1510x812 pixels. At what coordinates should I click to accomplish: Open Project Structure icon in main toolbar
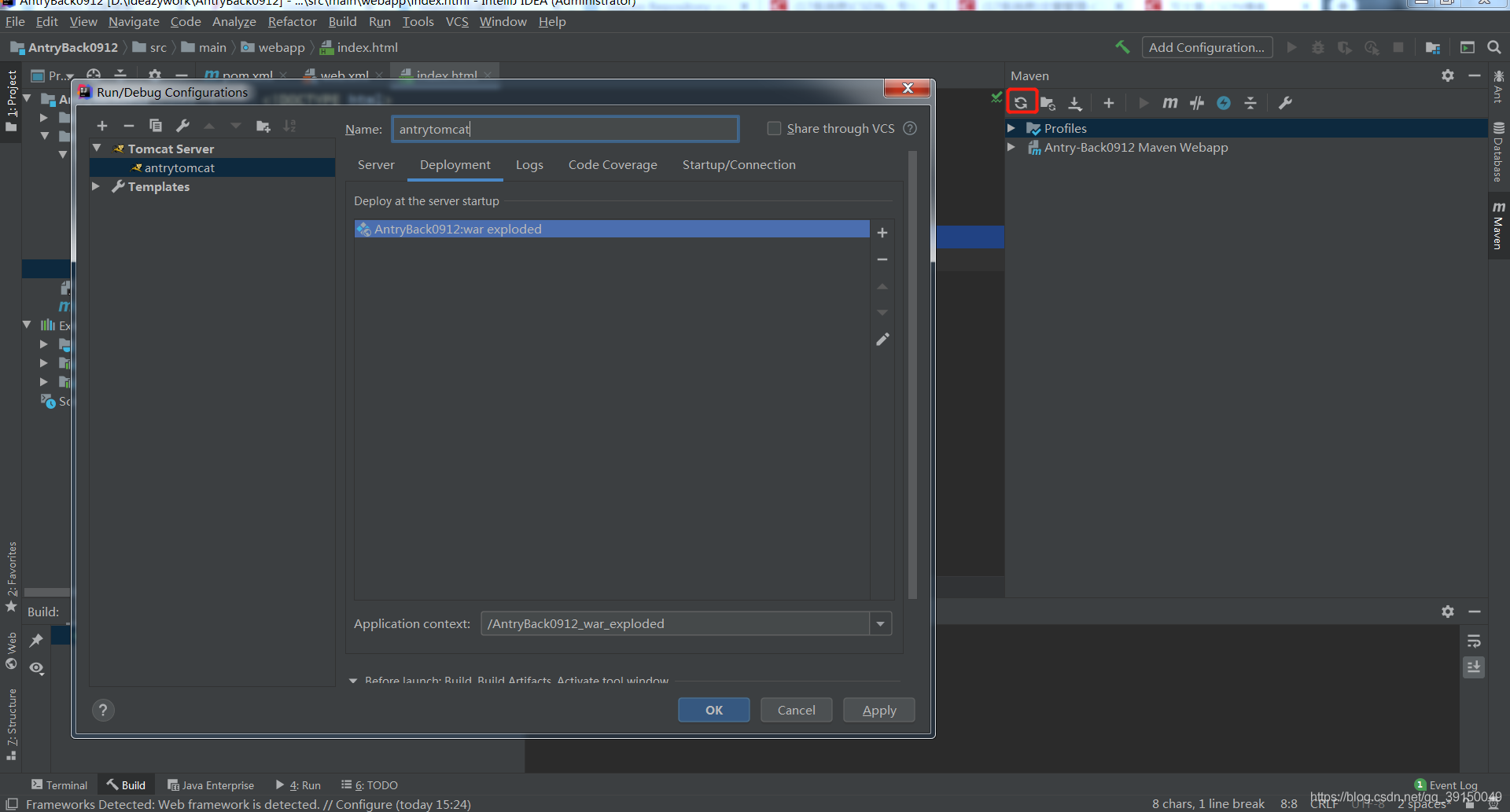(1433, 48)
